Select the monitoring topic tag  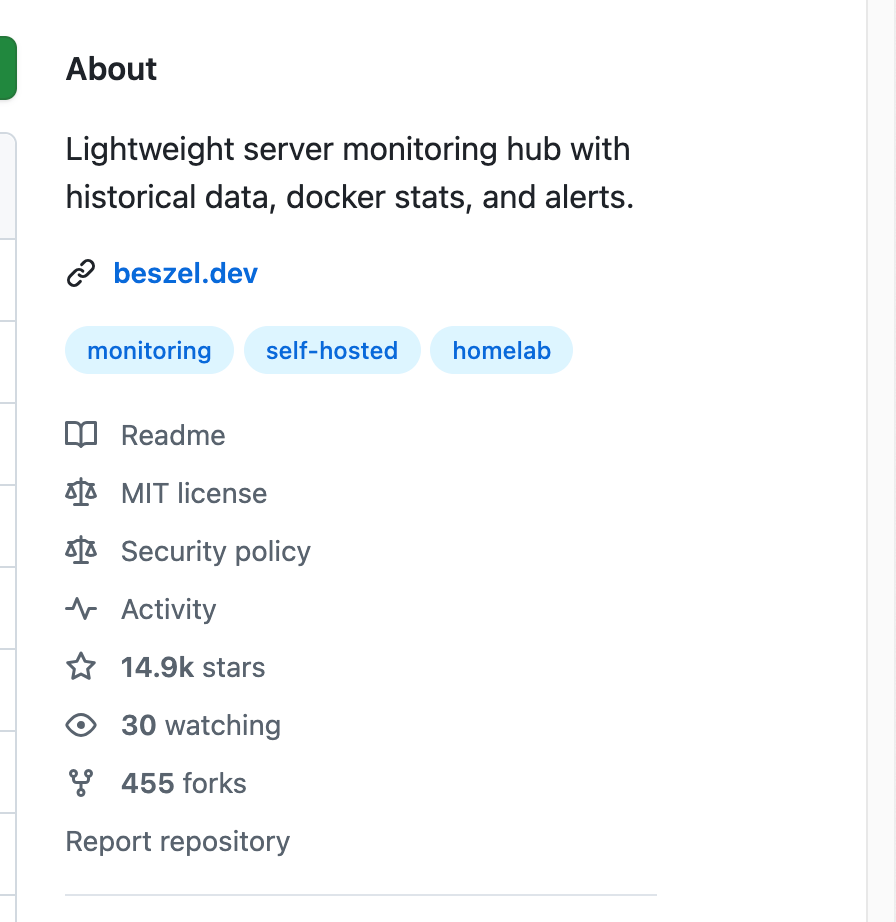click(x=149, y=351)
